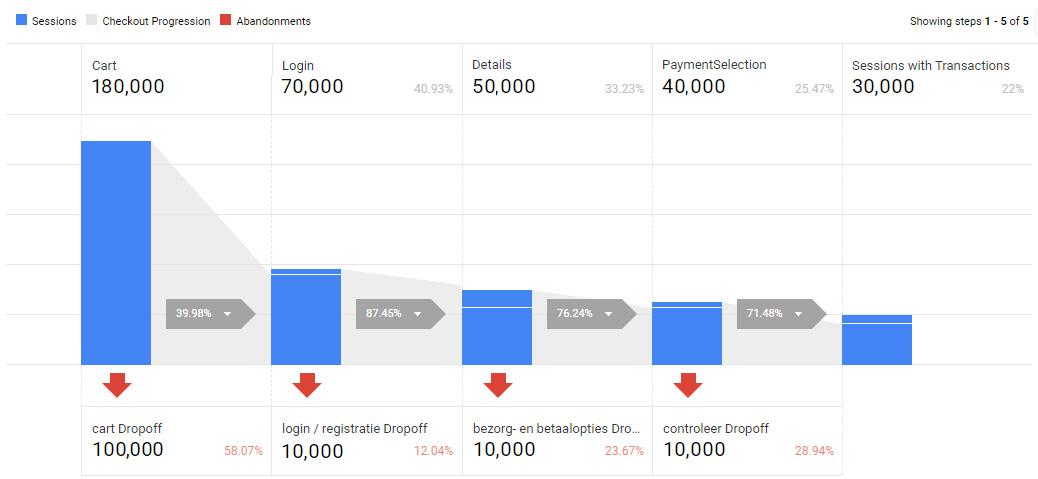Select the Login step blue bar
Screen dimensions: 1038x479
(x=306, y=317)
